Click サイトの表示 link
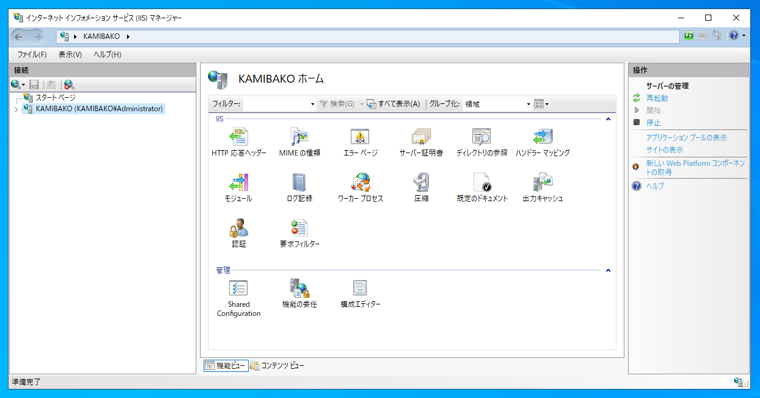760x398 pixels. click(665, 150)
